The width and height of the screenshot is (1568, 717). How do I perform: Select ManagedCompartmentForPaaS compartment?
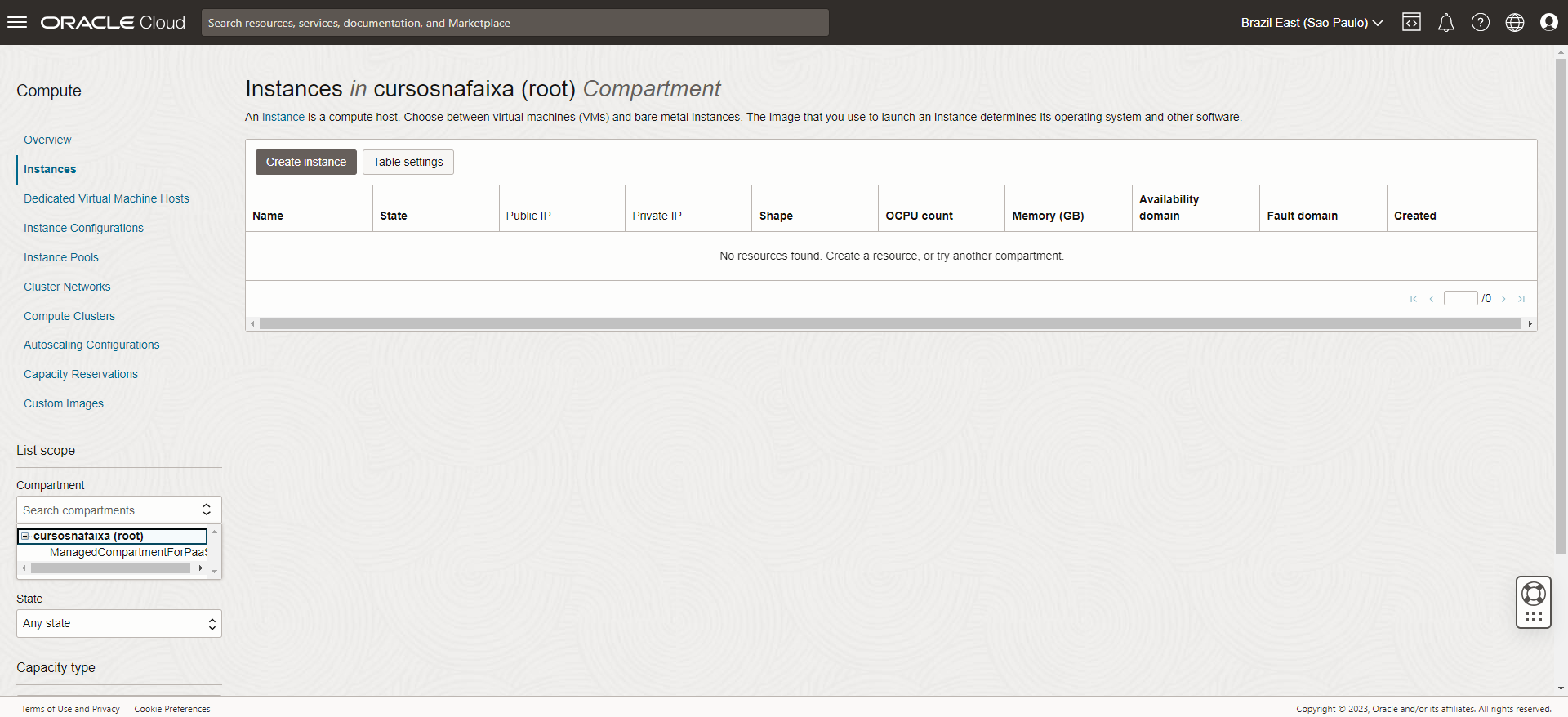pos(128,553)
